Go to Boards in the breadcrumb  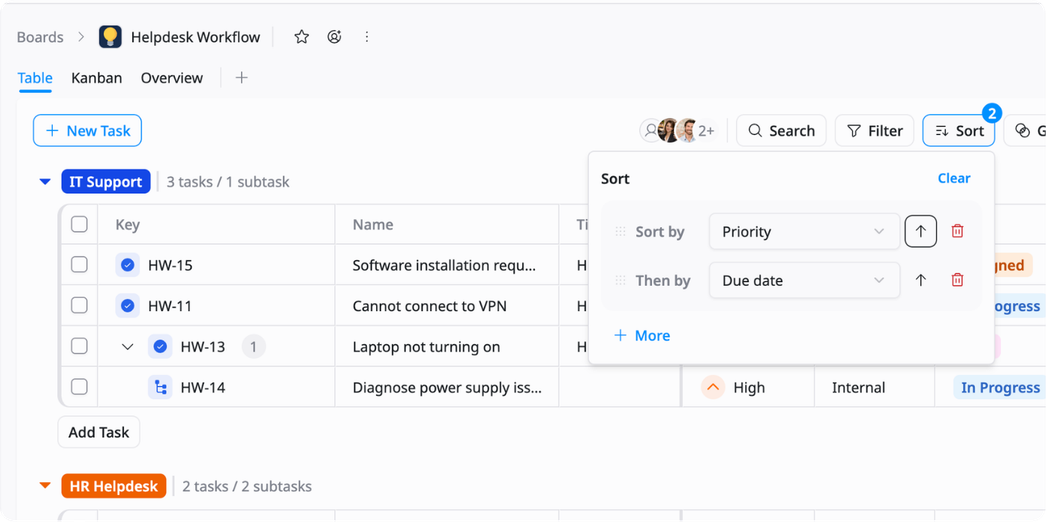(40, 37)
